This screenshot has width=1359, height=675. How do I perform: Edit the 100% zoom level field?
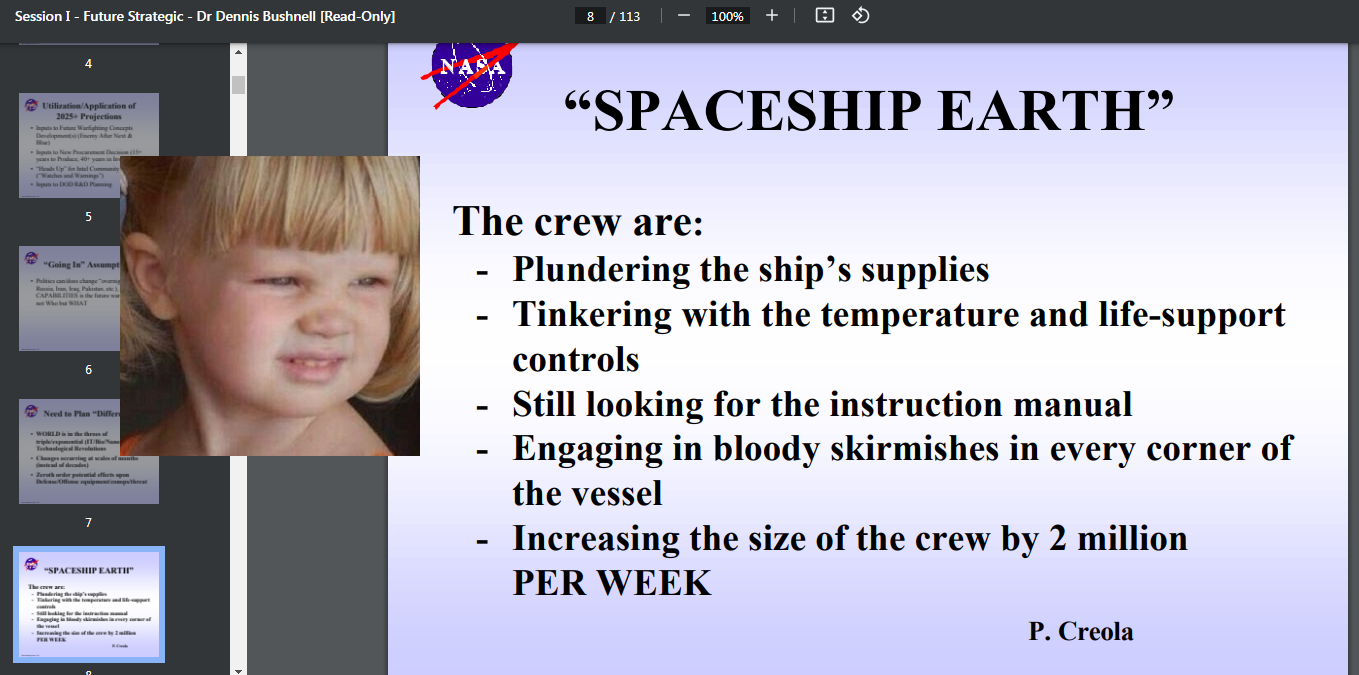[x=727, y=16]
